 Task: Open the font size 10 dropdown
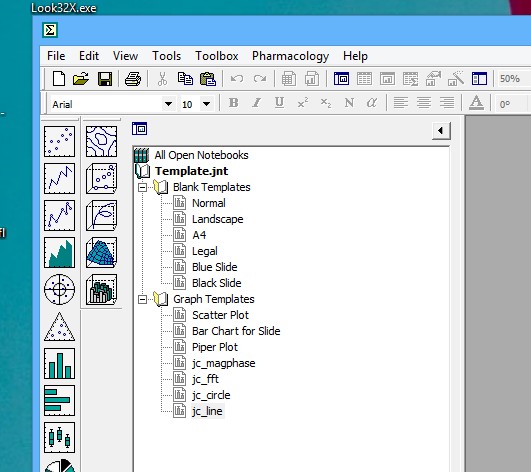[207, 104]
